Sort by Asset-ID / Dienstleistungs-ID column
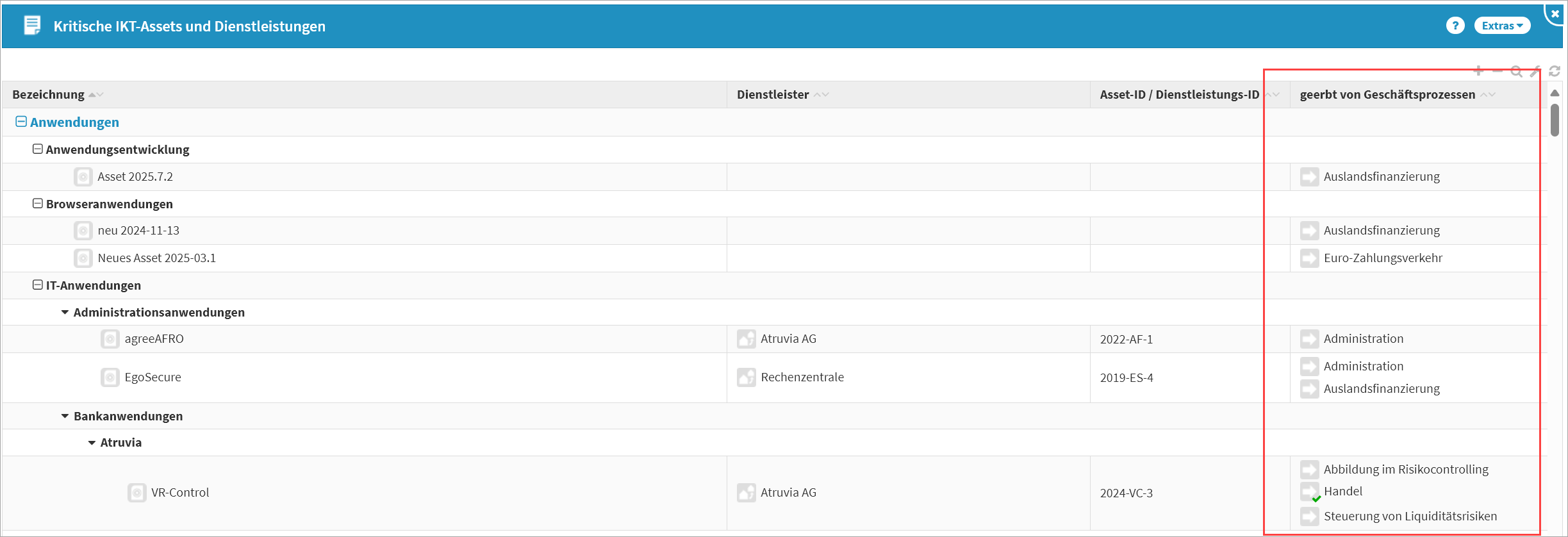 tap(1273, 95)
